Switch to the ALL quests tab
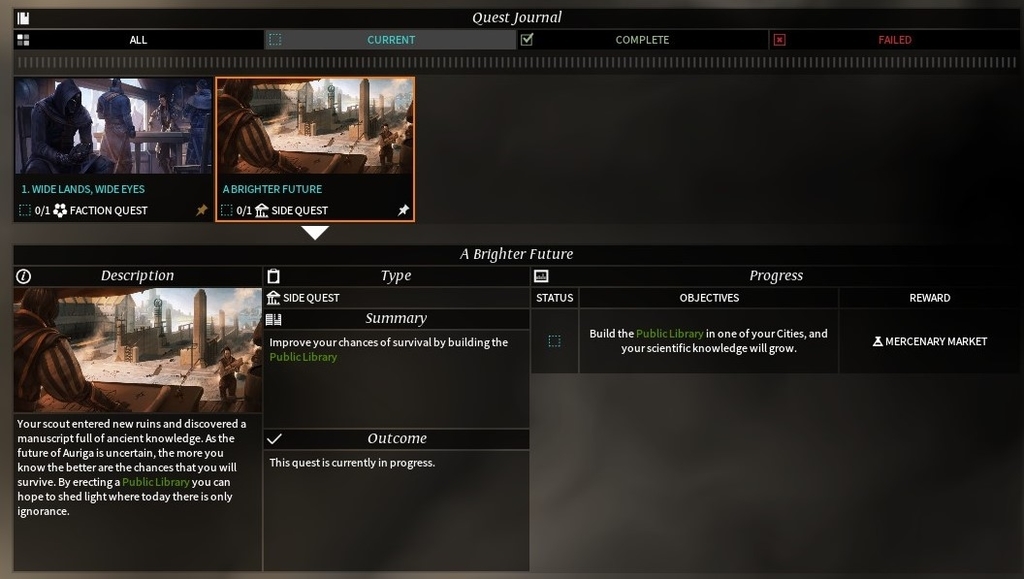Image resolution: width=1024 pixels, height=579 pixels. tap(138, 40)
